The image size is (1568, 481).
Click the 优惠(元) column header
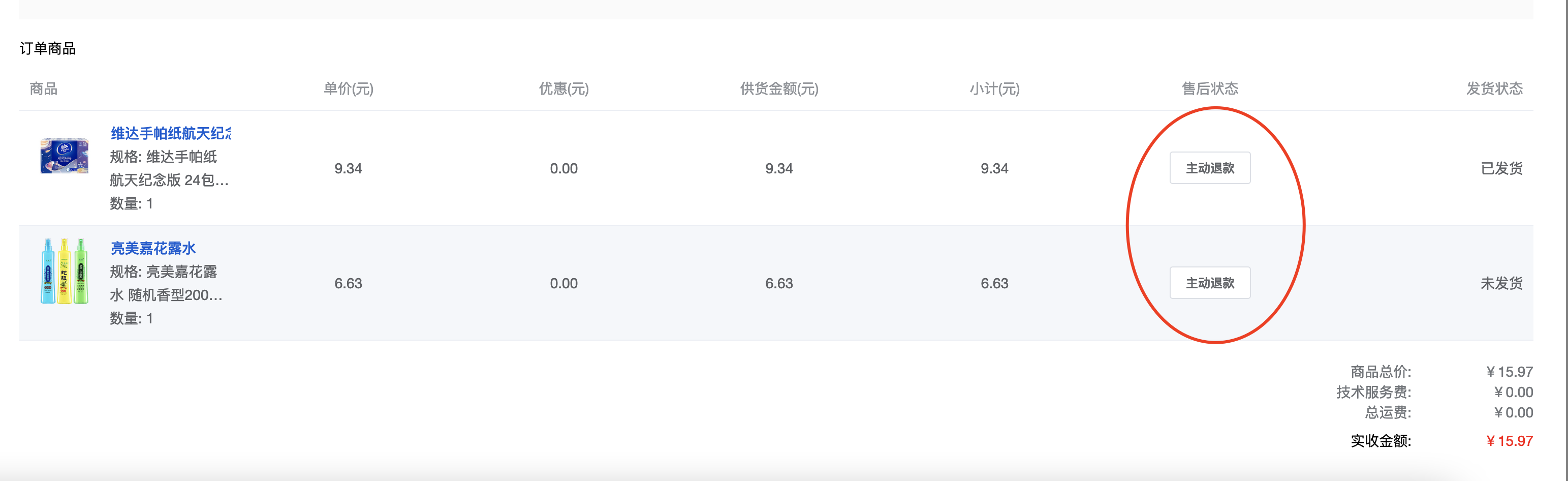[563, 89]
